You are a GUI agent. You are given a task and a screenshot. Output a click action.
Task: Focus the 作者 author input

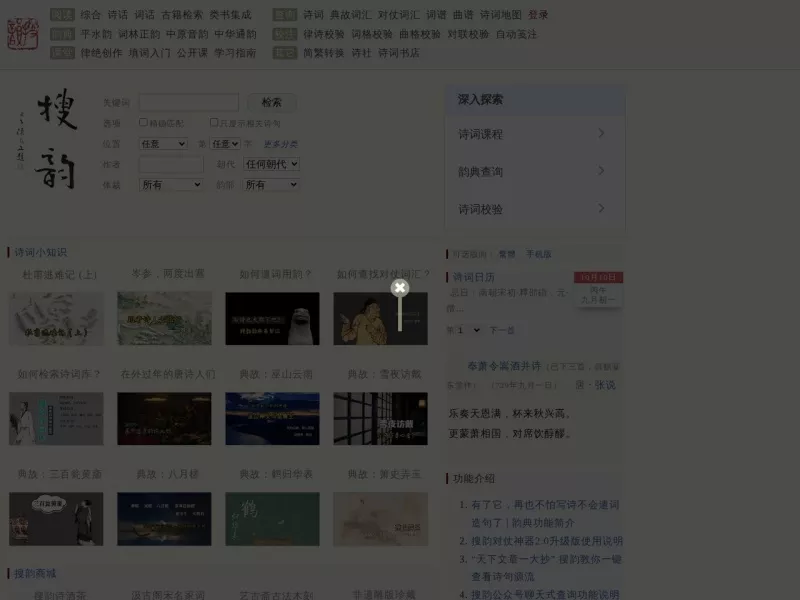tap(171, 164)
